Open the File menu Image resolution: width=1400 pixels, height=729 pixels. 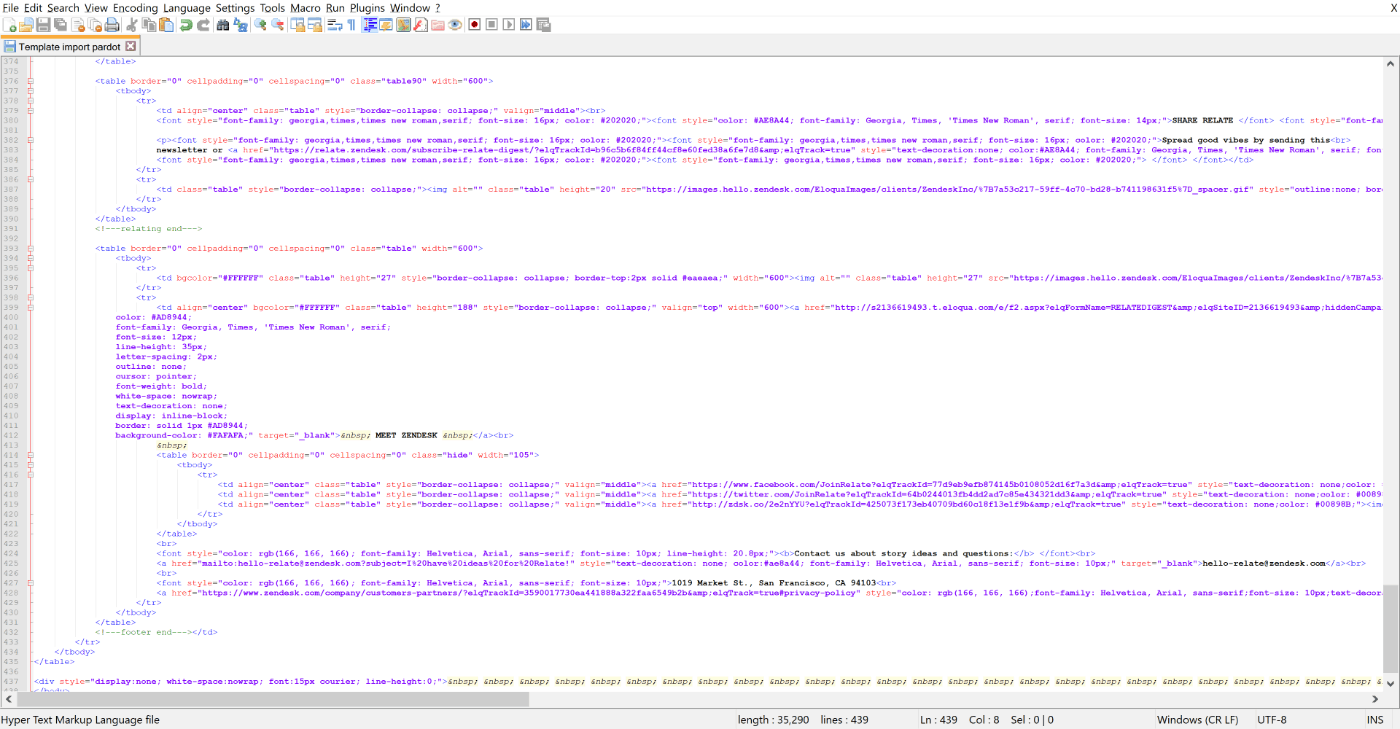[11, 7]
